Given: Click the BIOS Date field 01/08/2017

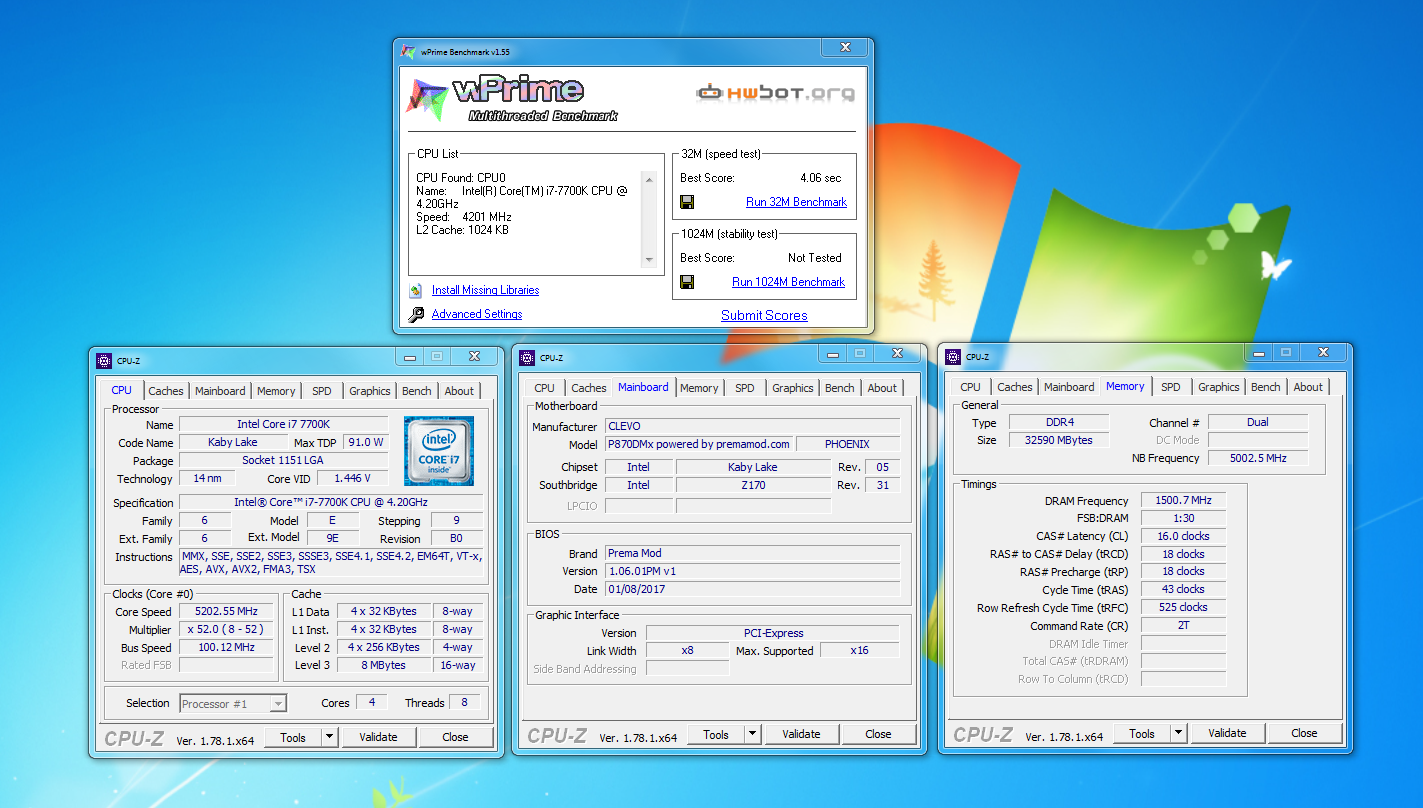Looking at the screenshot, I should (x=752, y=589).
